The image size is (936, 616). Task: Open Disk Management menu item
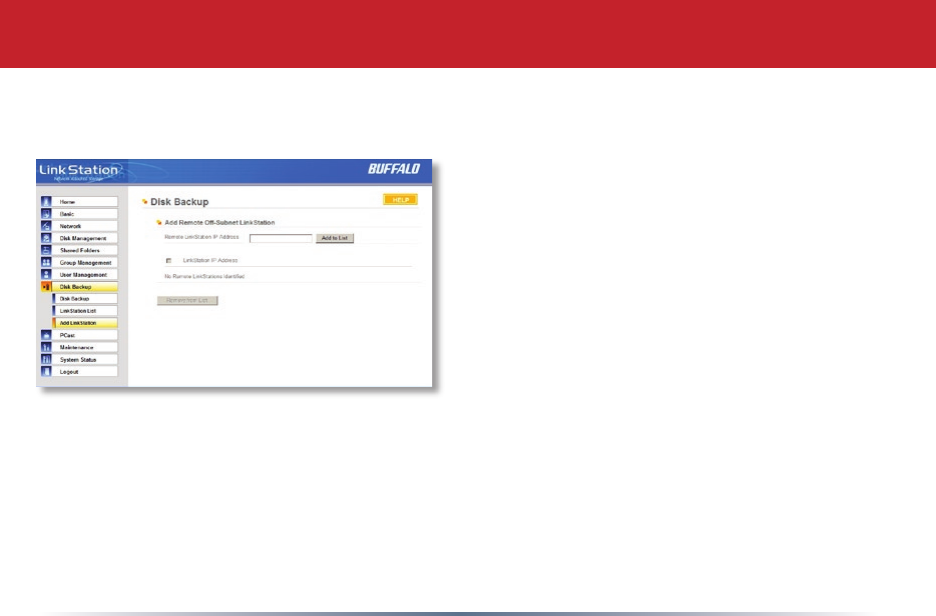pos(85,238)
